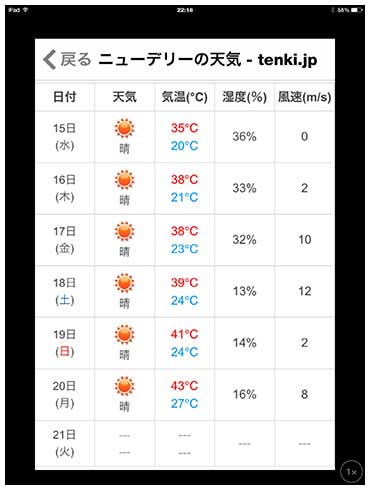Select the 湿度(%) column header

tap(244, 97)
